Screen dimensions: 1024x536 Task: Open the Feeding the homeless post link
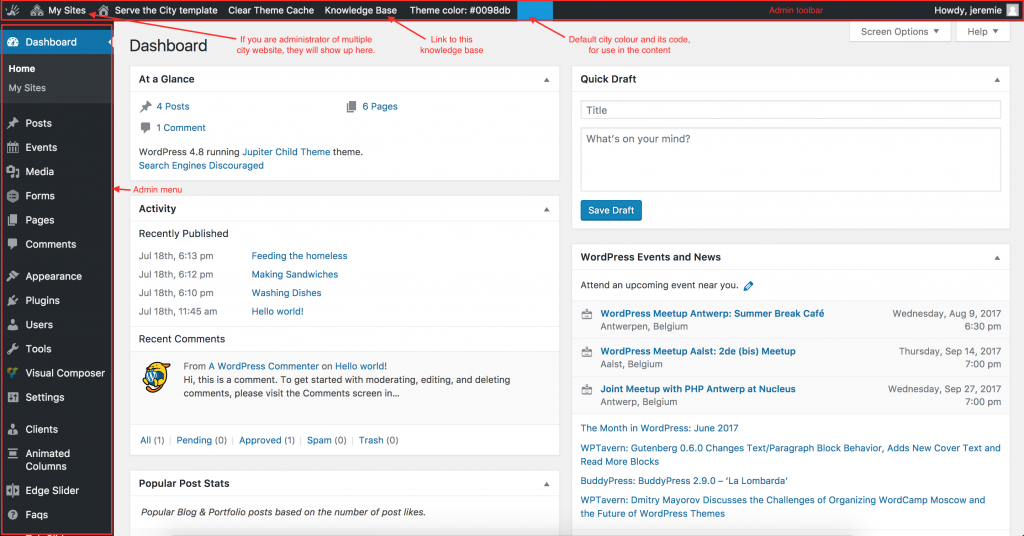tap(299, 256)
